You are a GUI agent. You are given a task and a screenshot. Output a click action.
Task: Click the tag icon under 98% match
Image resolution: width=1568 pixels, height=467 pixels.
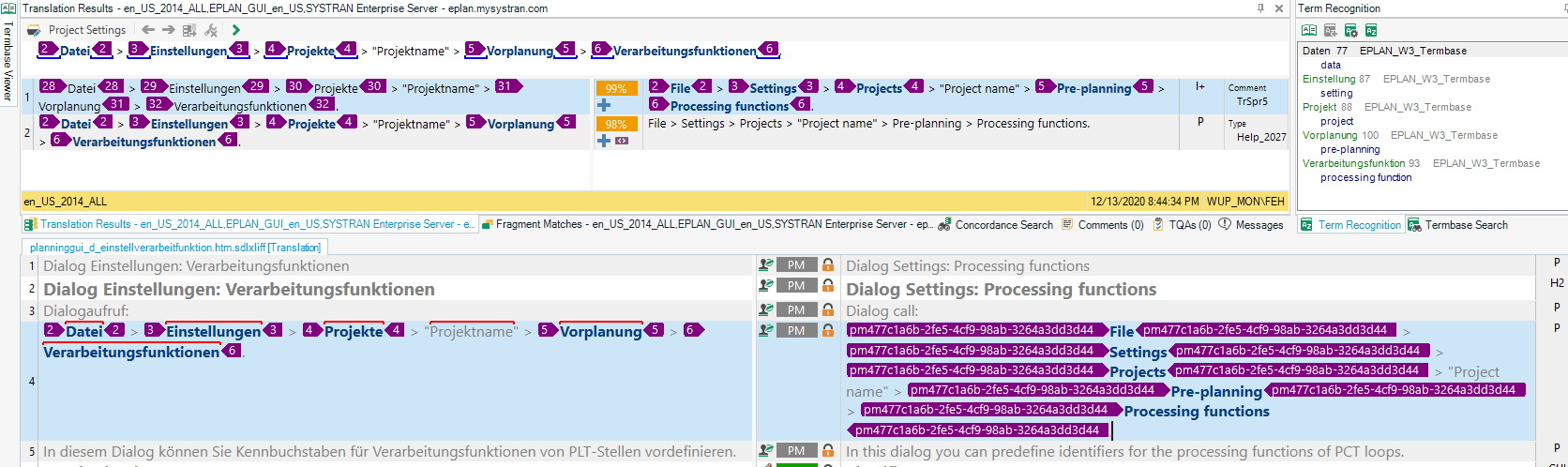point(622,141)
